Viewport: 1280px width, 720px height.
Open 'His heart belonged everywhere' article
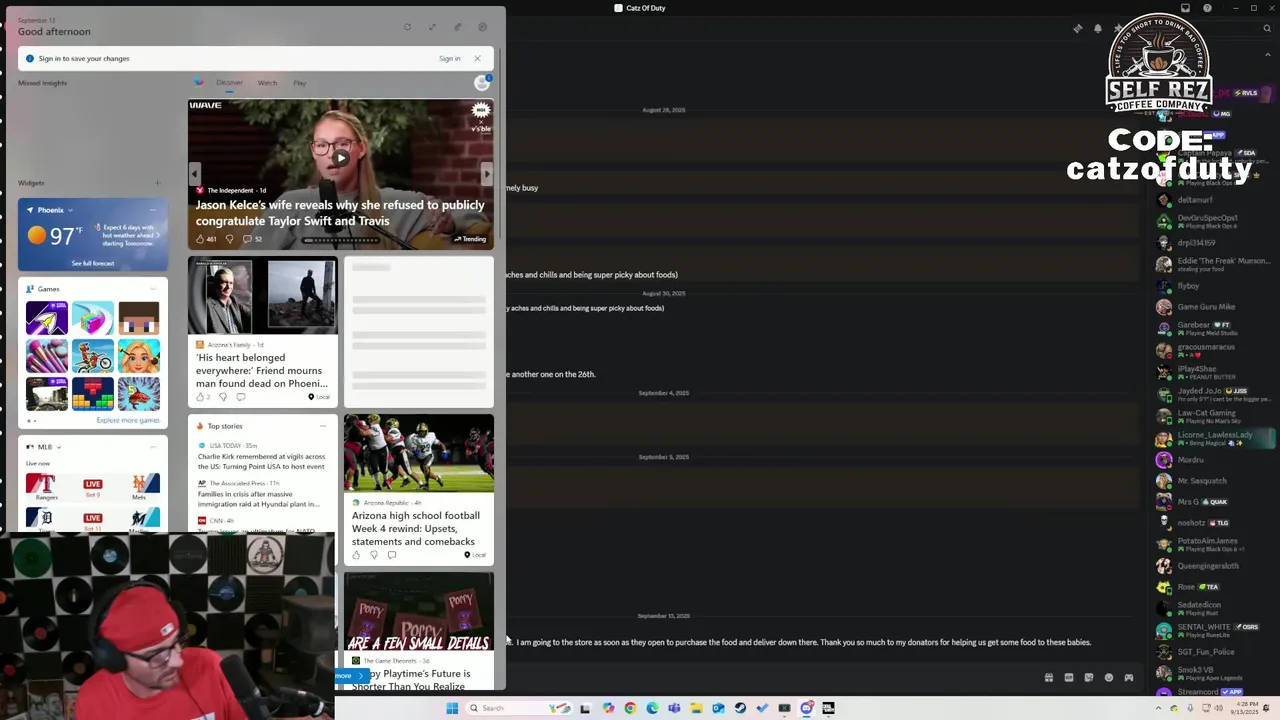tap(262, 370)
